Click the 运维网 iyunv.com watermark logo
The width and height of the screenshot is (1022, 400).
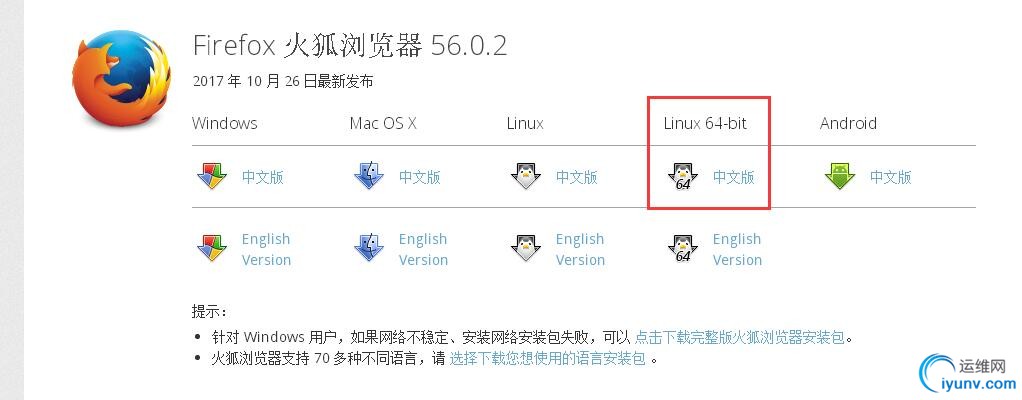click(x=967, y=375)
